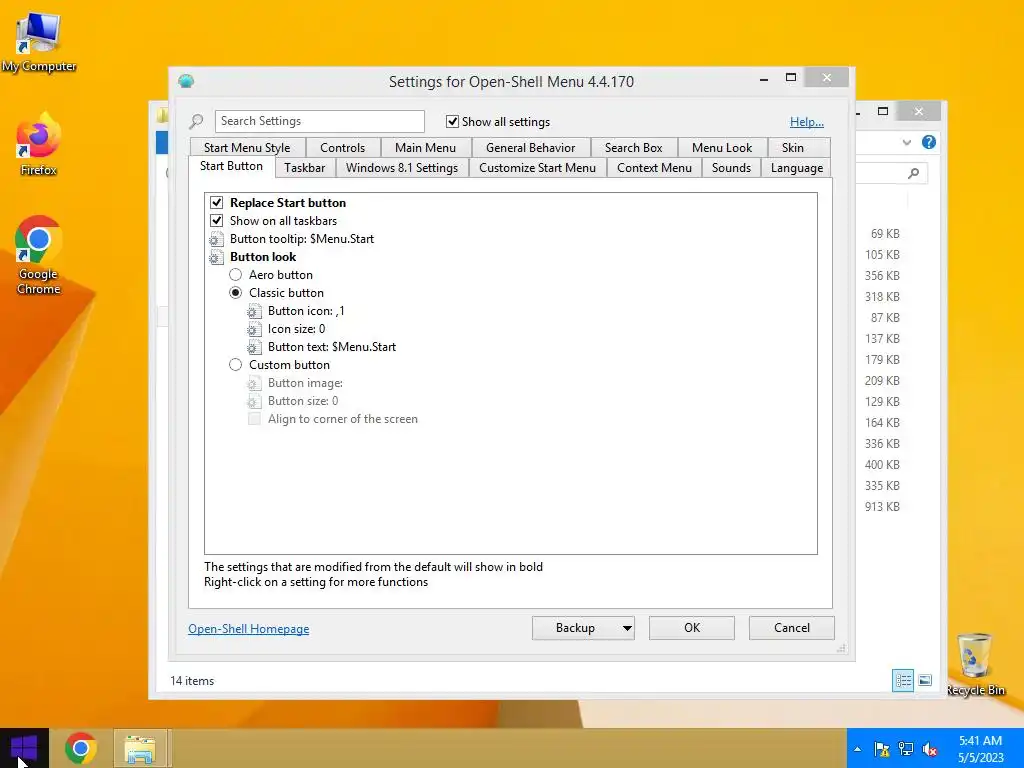Open the Help... link

pyautogui.click(x=807, y=121)
